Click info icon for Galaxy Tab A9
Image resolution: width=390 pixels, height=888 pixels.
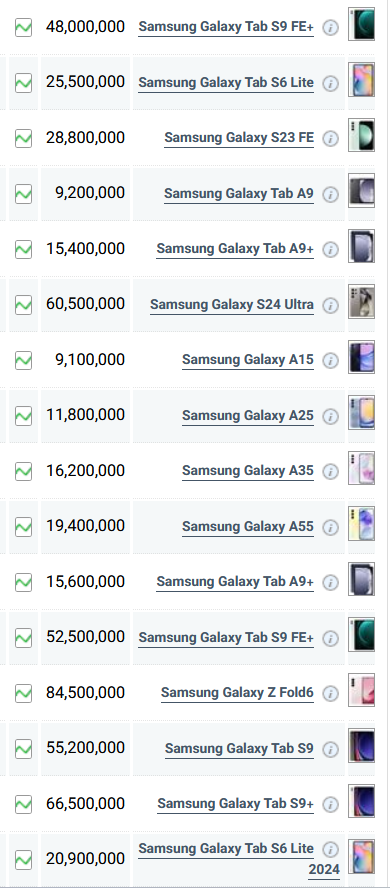click(x=331, y=194)
